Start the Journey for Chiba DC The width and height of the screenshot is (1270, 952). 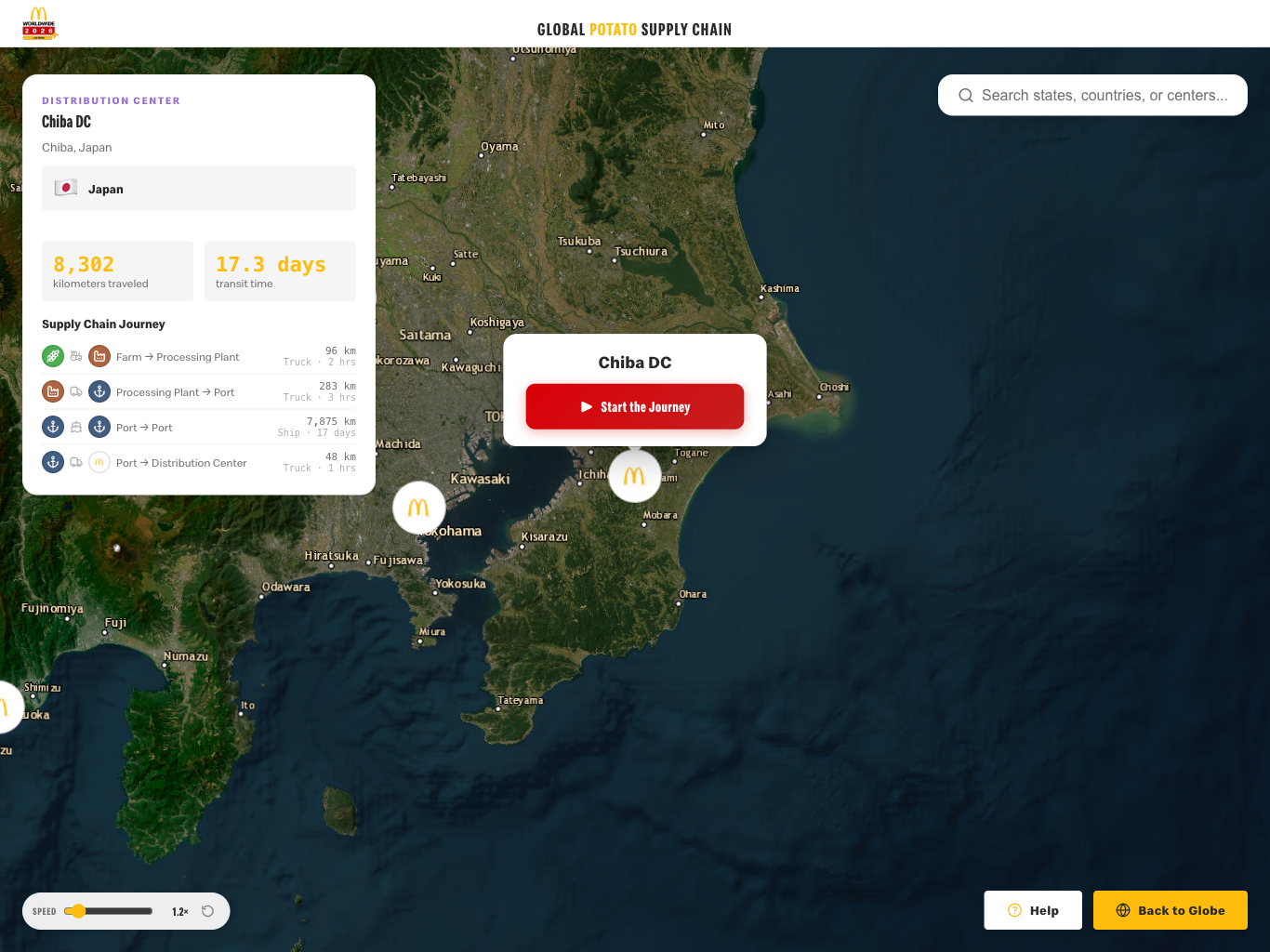(x=635, y=406)
